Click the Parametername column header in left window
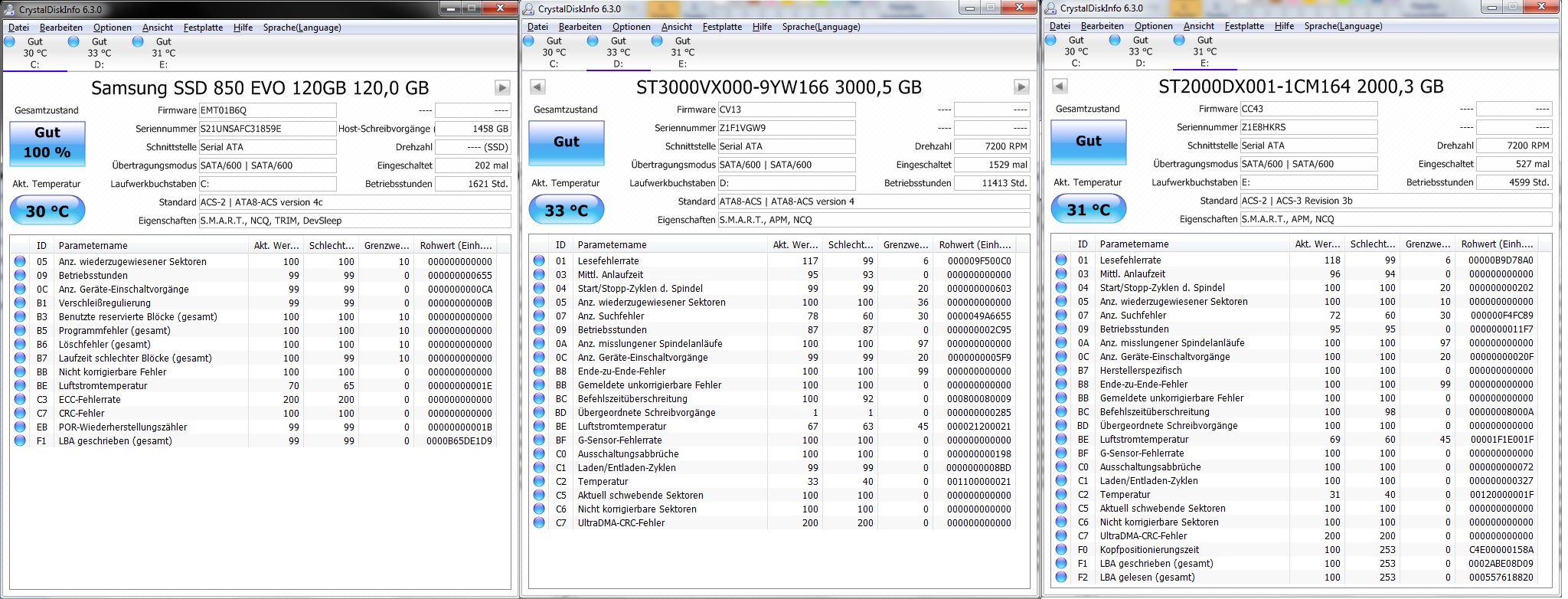Viewport: 1568px width, 599px height. coord(151,246)
